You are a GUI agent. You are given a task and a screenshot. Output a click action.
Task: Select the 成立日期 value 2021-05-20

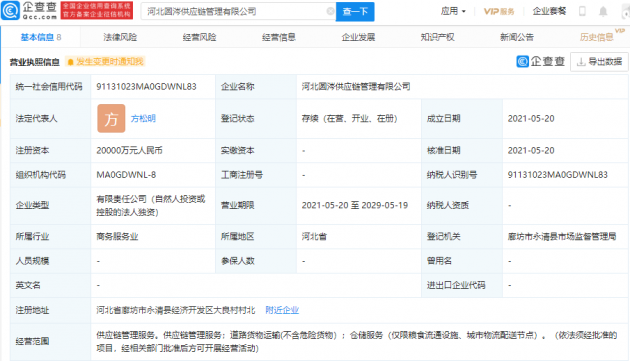point(531,119)
